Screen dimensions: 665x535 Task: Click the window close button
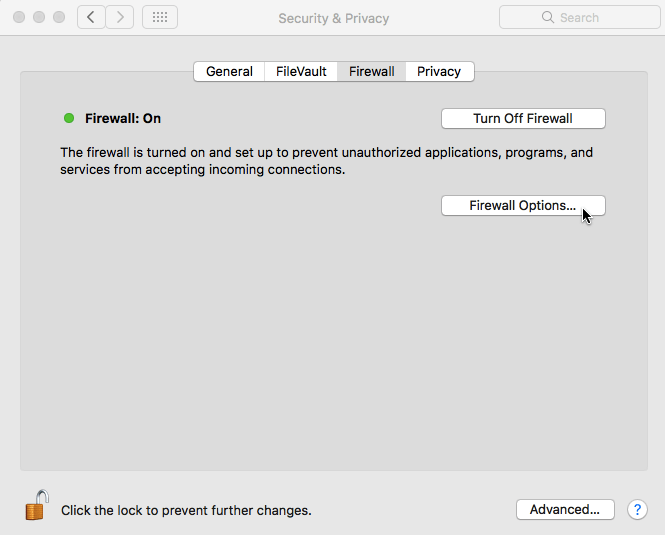pos(19,17)
